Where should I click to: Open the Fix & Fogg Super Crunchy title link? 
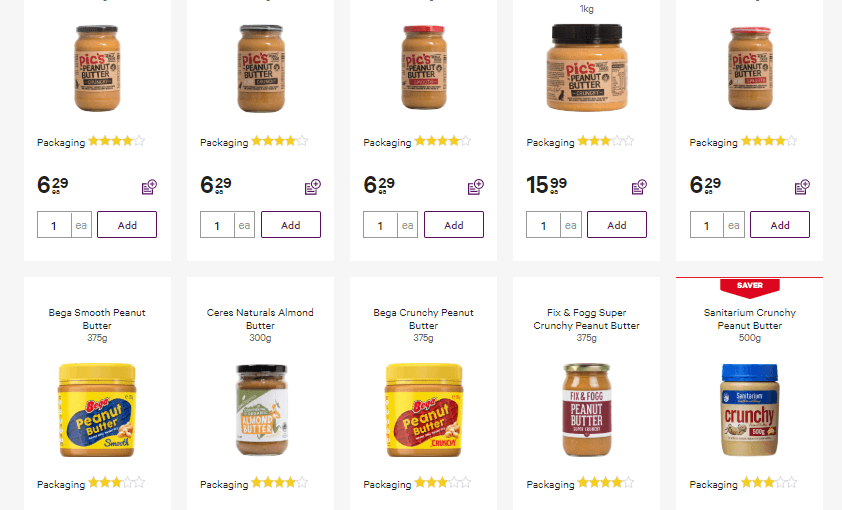586,319
